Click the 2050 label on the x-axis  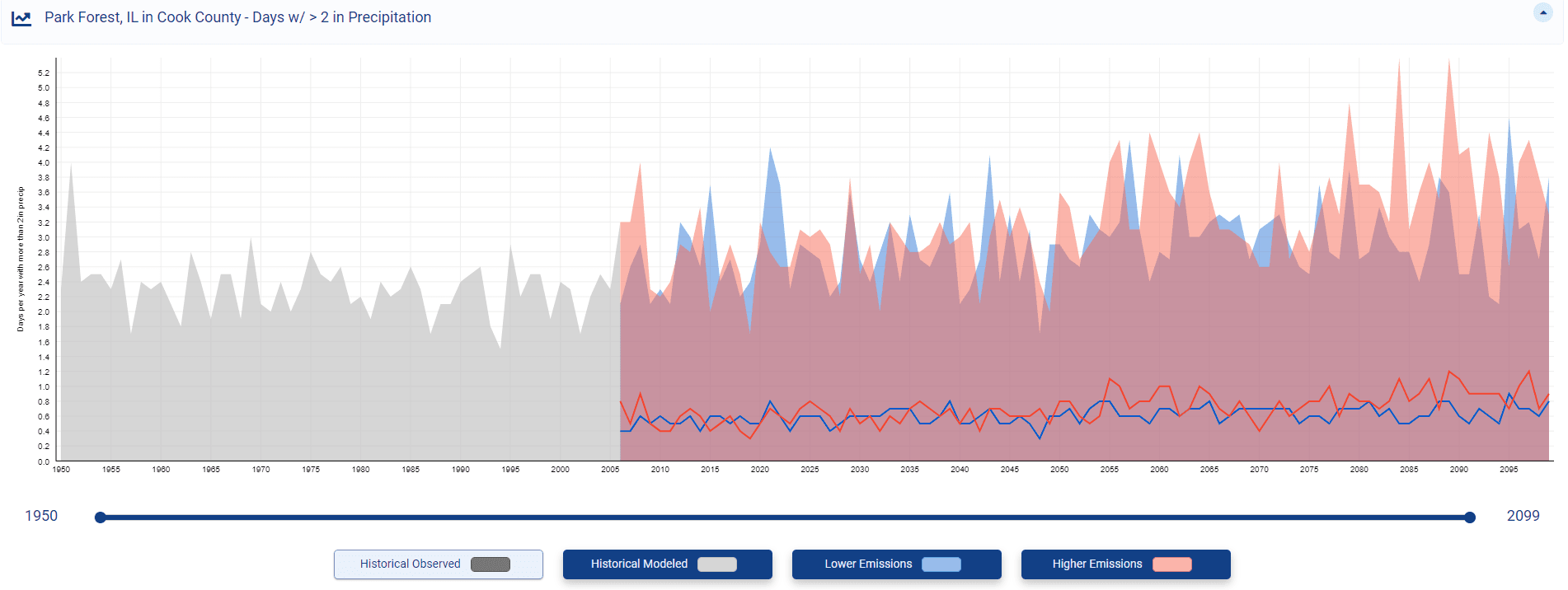tap(1059, 470)
